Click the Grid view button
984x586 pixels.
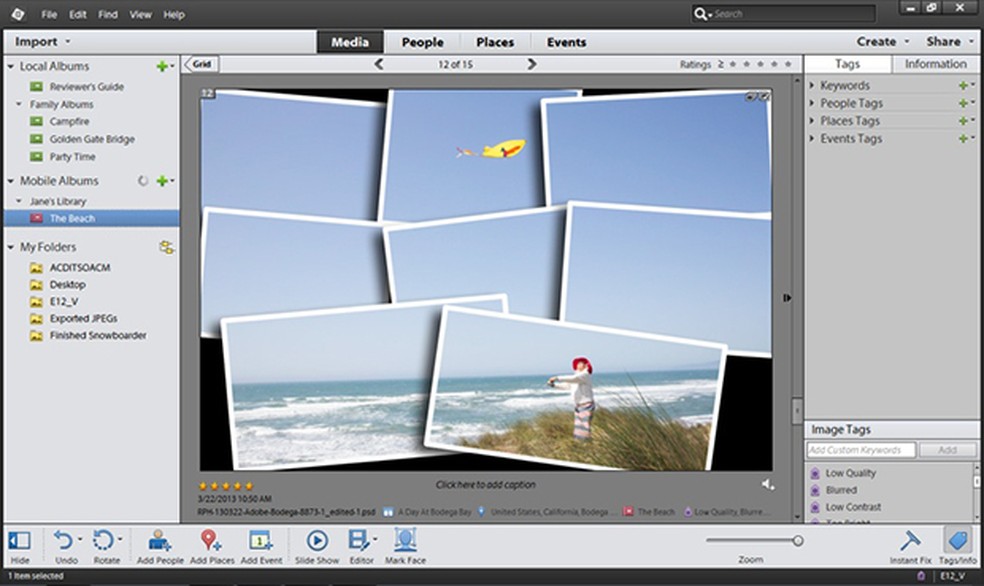pyautogui.click(x=199, y=63)
